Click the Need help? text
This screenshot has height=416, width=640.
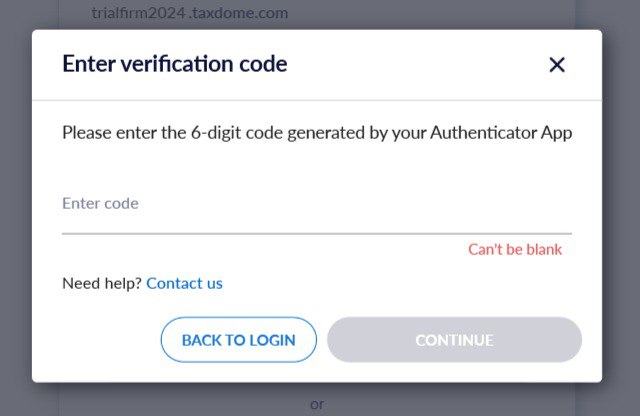[102, 283]
